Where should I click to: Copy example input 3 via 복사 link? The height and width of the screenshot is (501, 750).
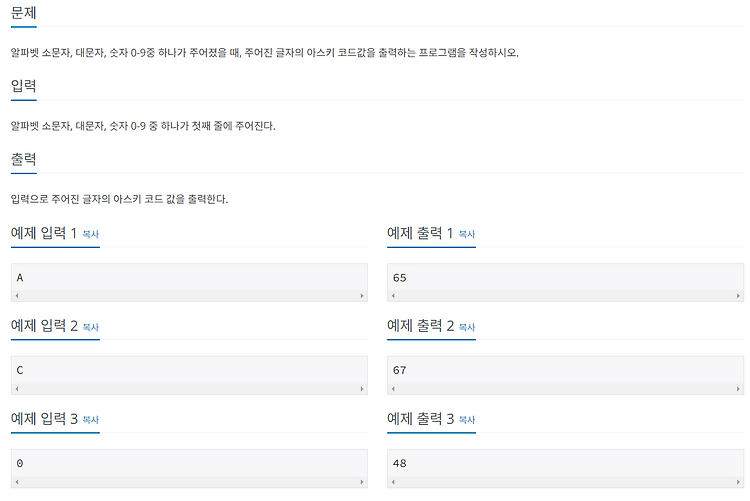pos(90,420)
